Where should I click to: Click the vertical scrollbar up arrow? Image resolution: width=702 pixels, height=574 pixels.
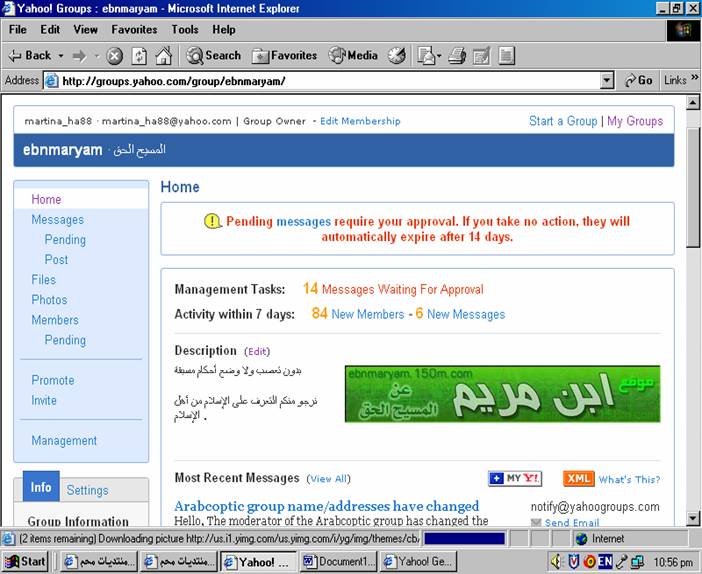click(693, 103)
